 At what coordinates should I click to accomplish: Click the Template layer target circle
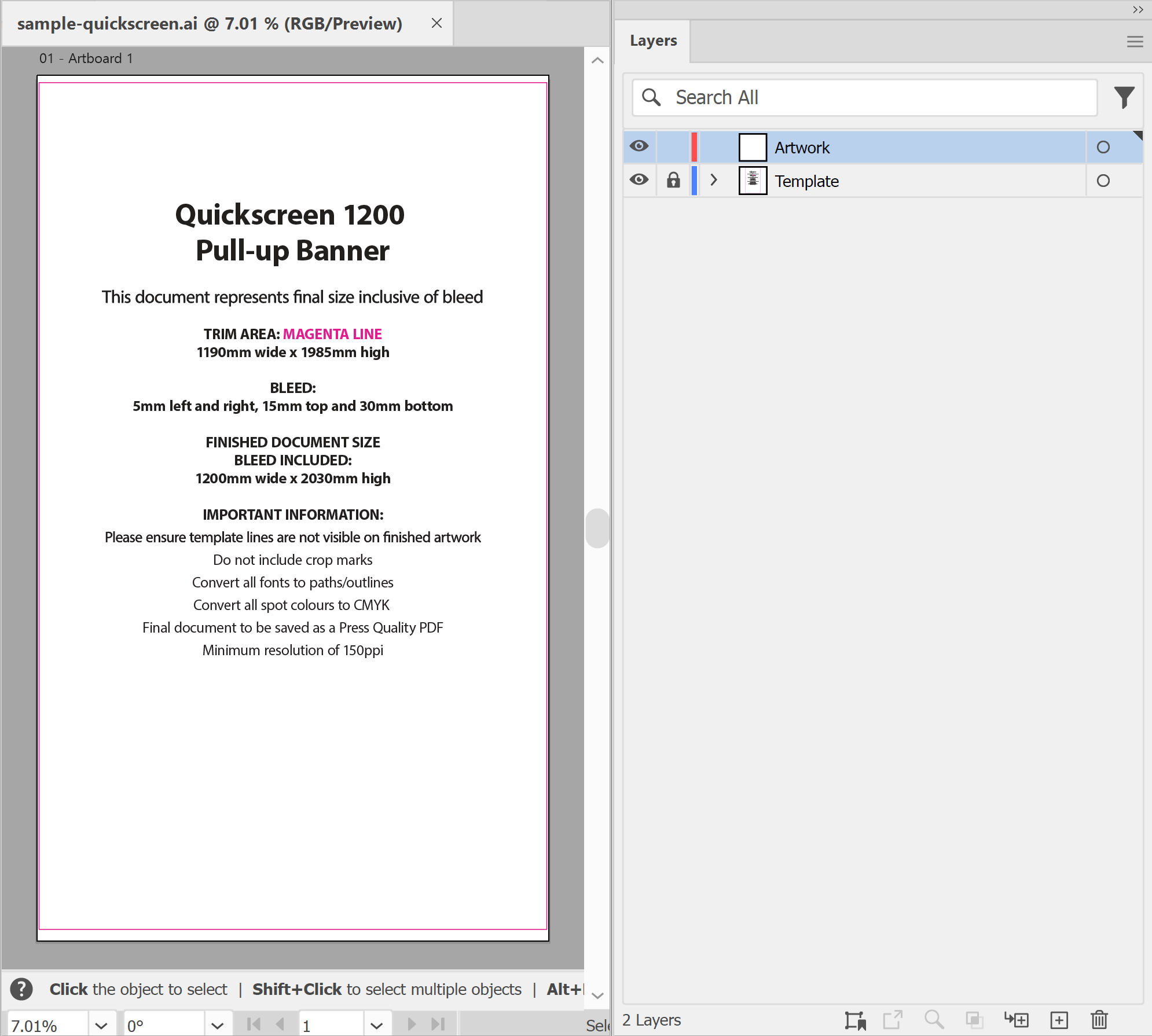1103,181
